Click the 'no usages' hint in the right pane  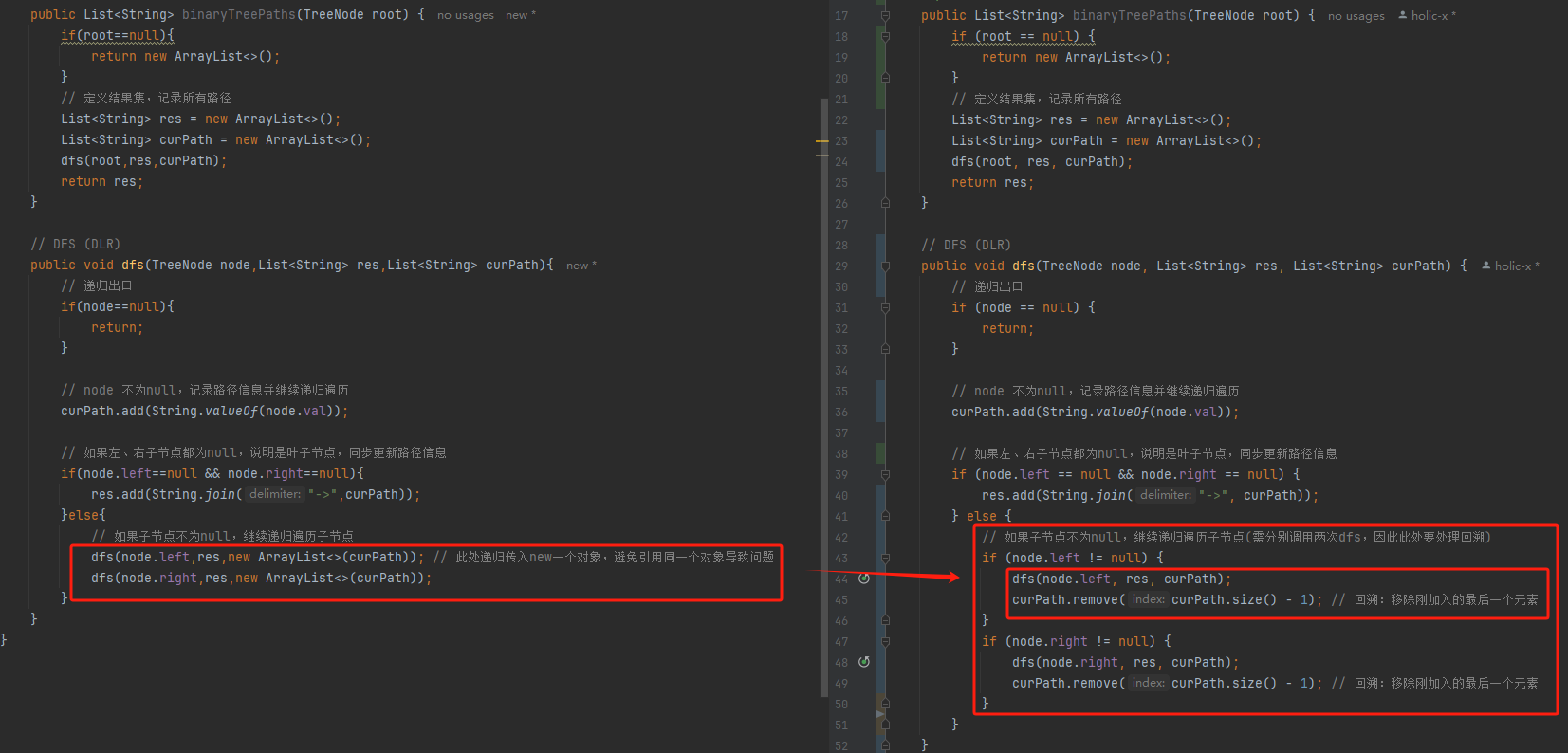[x=1356, y=16]
